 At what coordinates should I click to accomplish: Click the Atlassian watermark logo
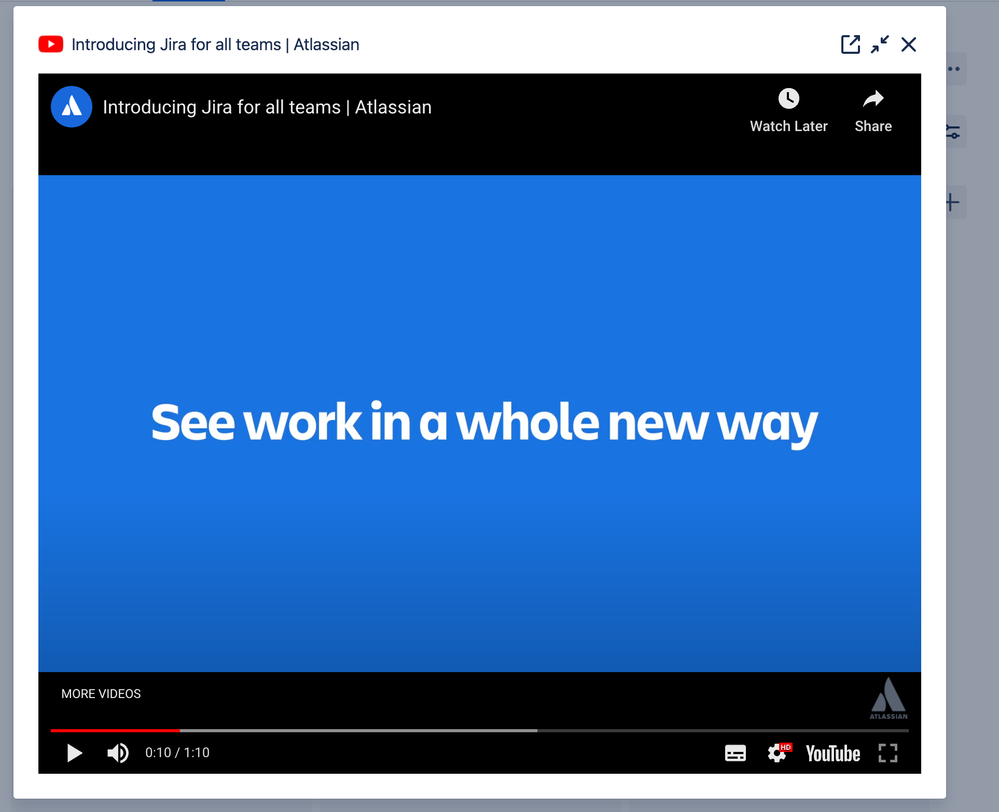click(889, 699)
